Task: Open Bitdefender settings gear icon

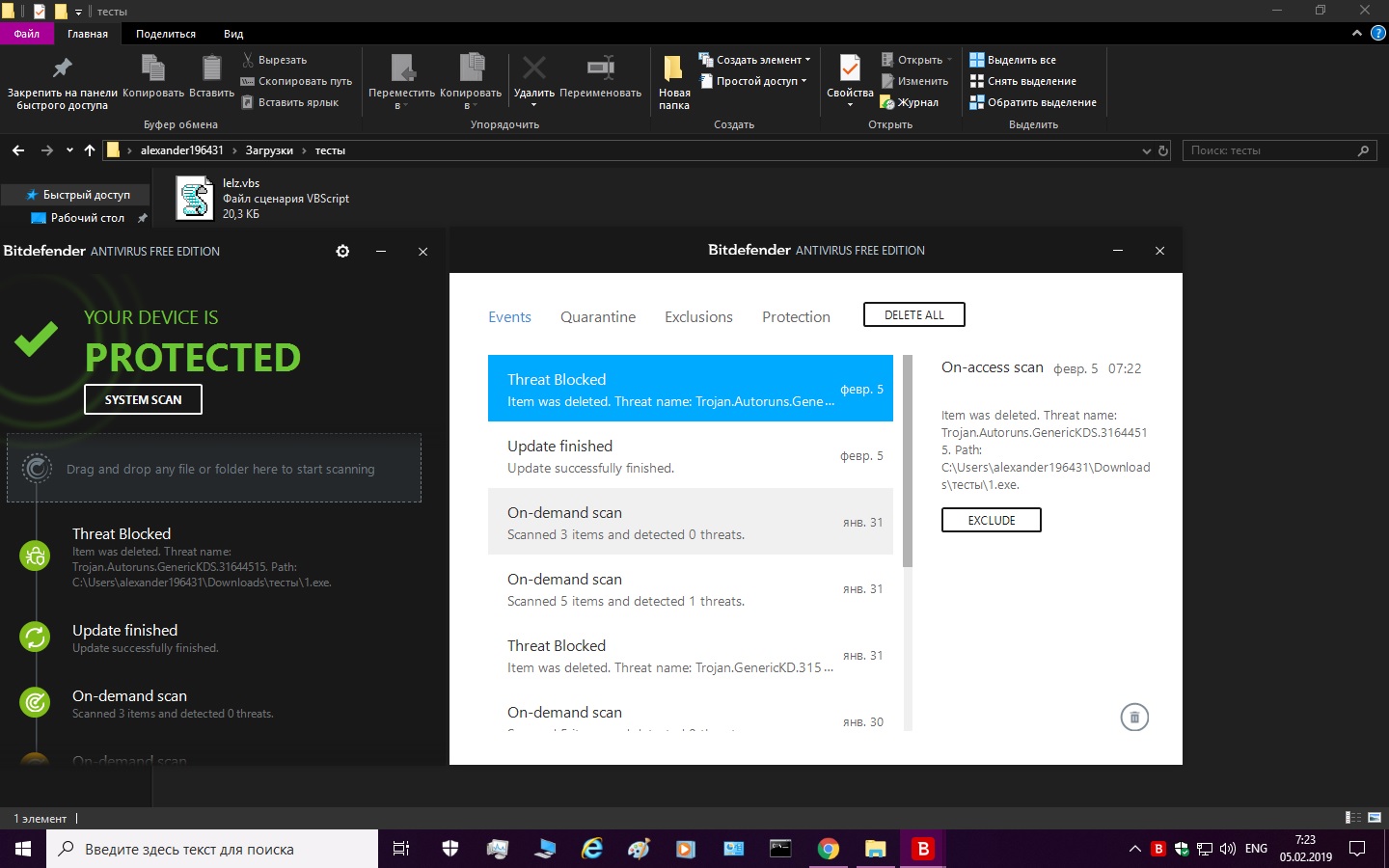Action: 342,251
